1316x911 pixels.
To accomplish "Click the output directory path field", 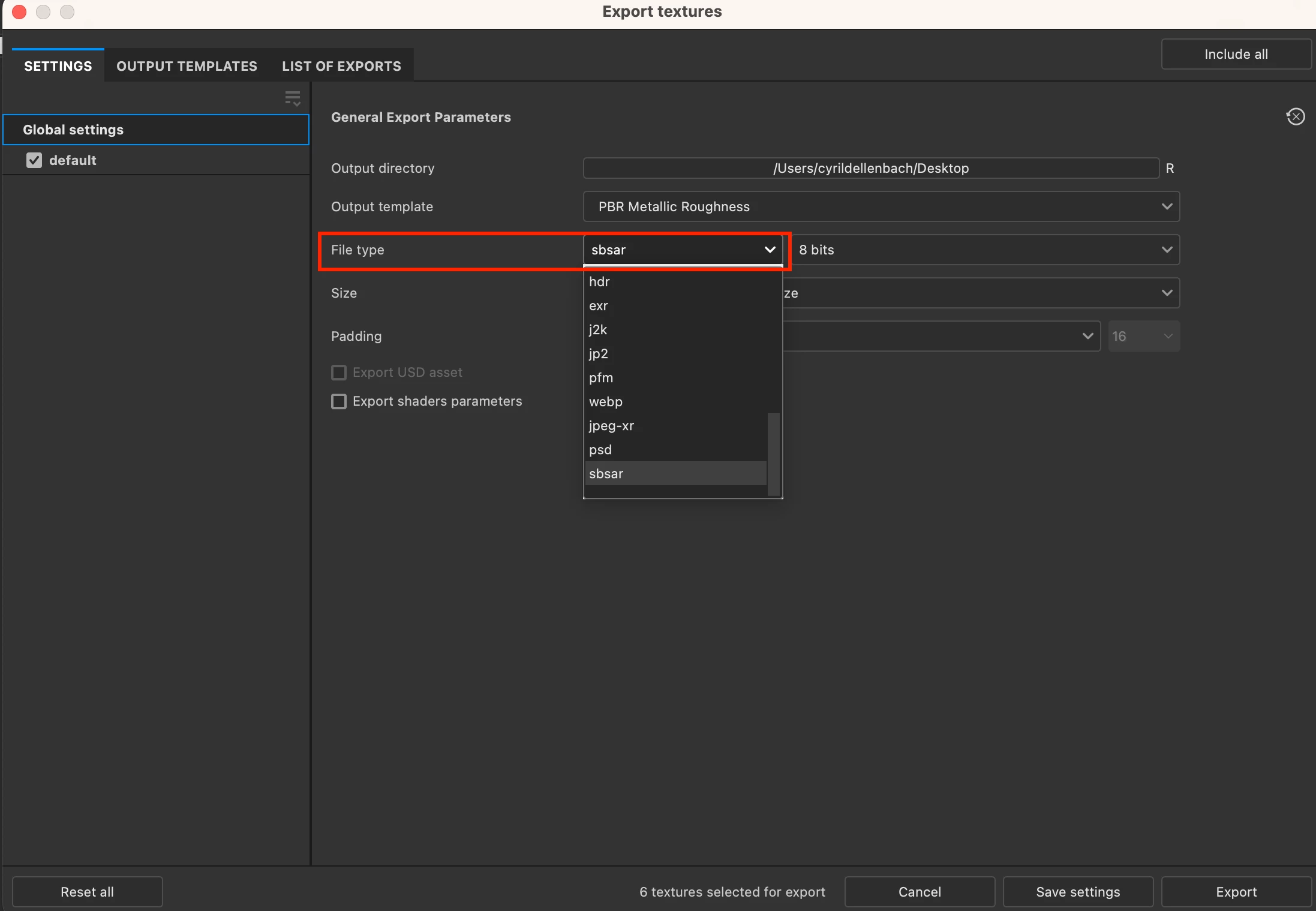I will [x=870, y=169].
